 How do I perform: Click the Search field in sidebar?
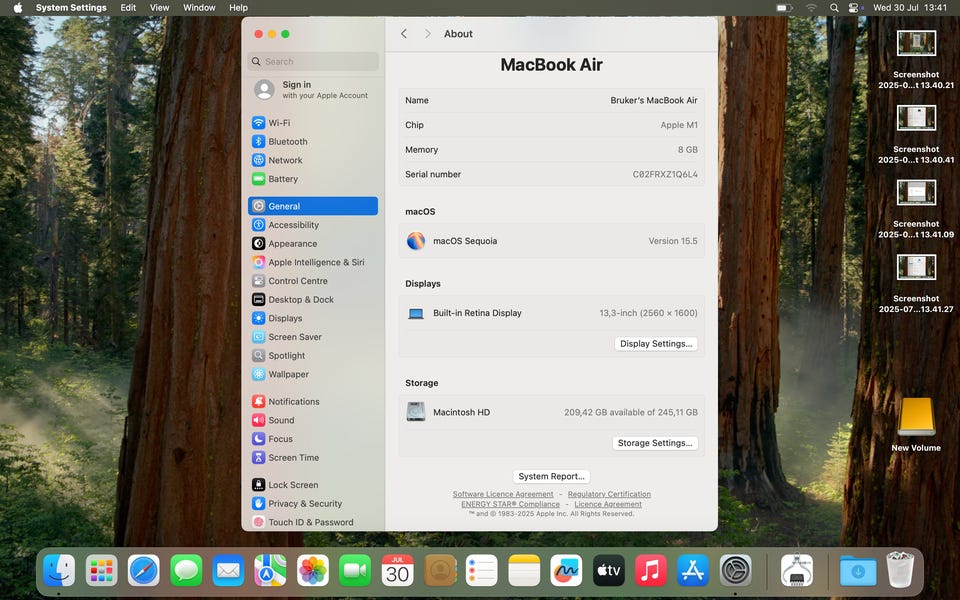tap(313, 62)
